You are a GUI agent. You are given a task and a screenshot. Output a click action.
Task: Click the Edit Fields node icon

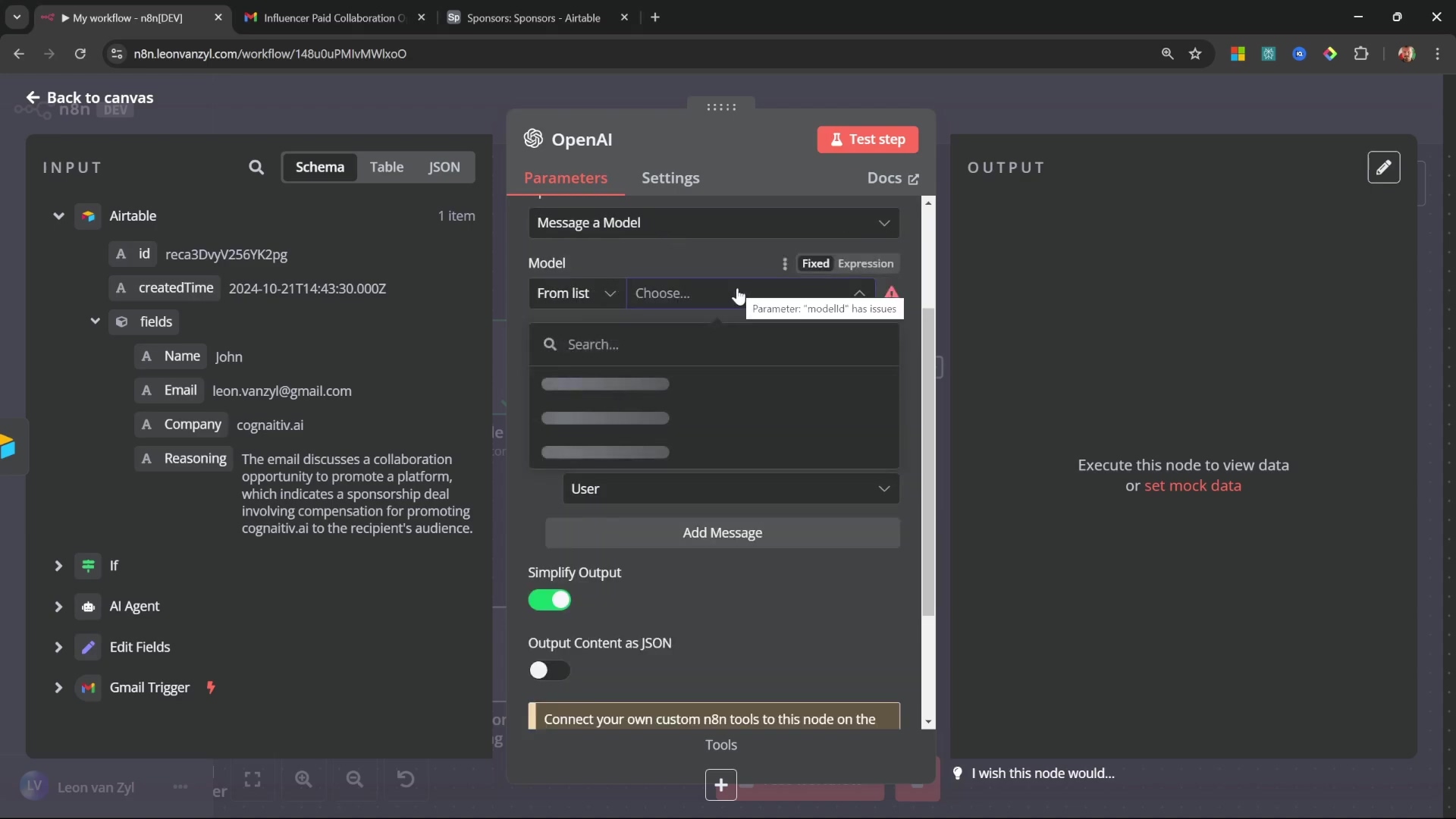pos(88,647)
